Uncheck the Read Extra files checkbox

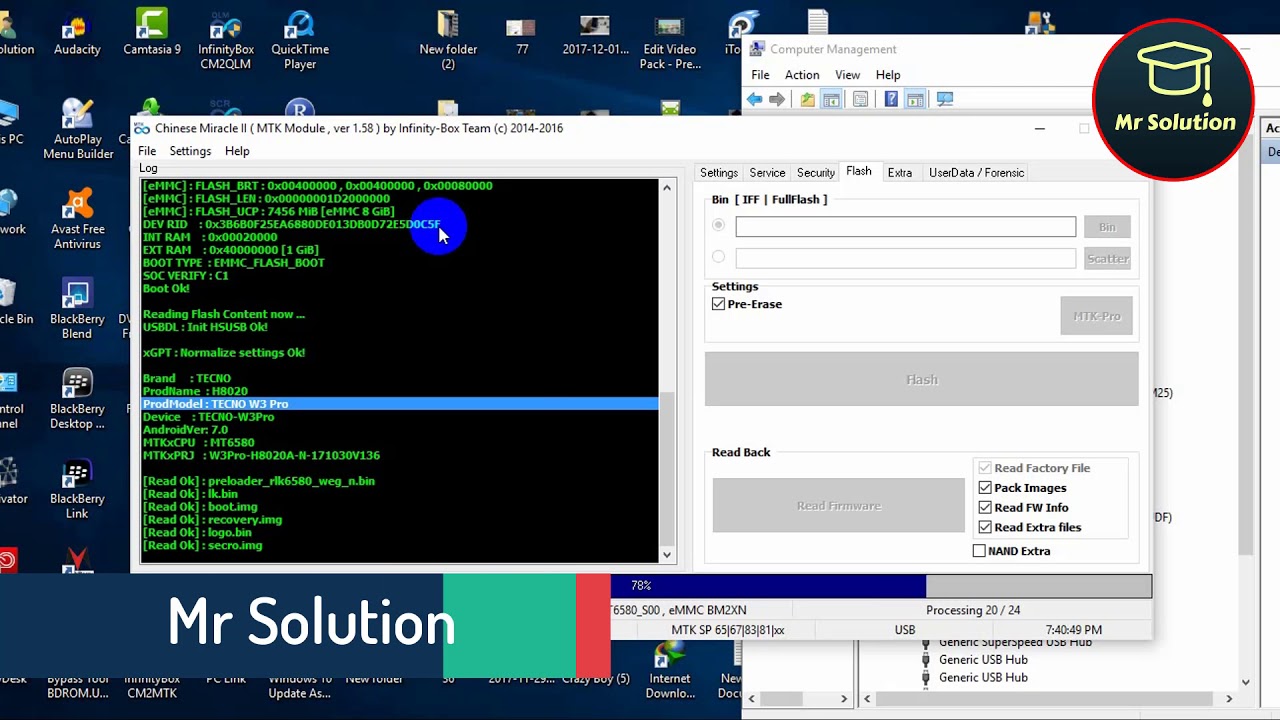click(985, 528)
